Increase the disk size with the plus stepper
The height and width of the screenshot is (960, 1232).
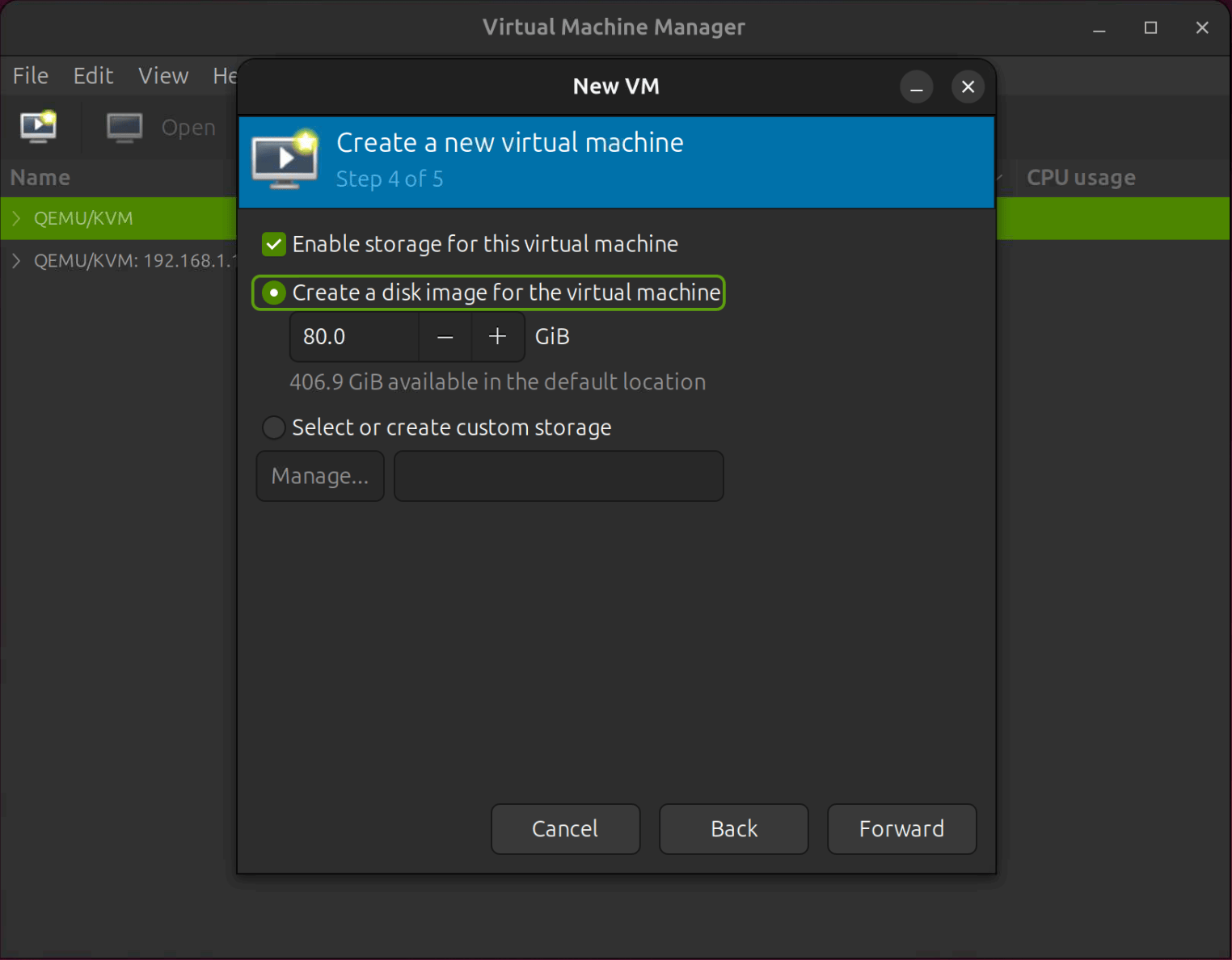(497, 337)
